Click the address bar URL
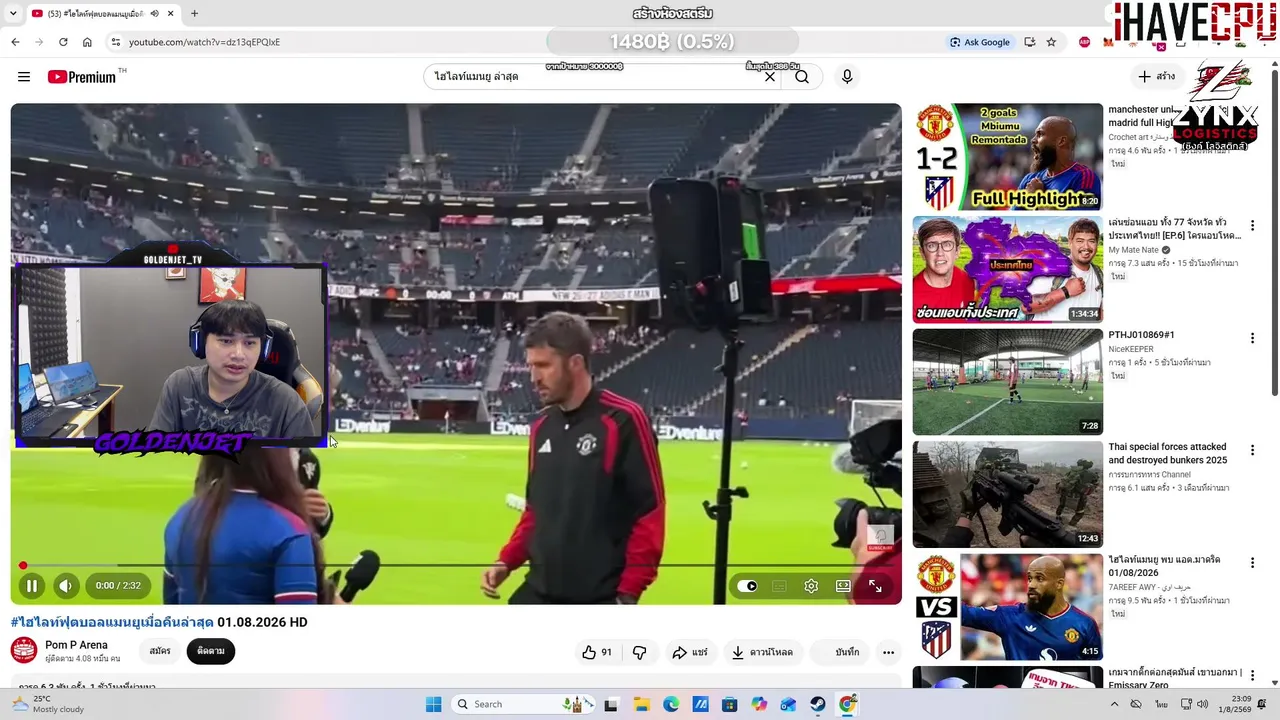 204,42
